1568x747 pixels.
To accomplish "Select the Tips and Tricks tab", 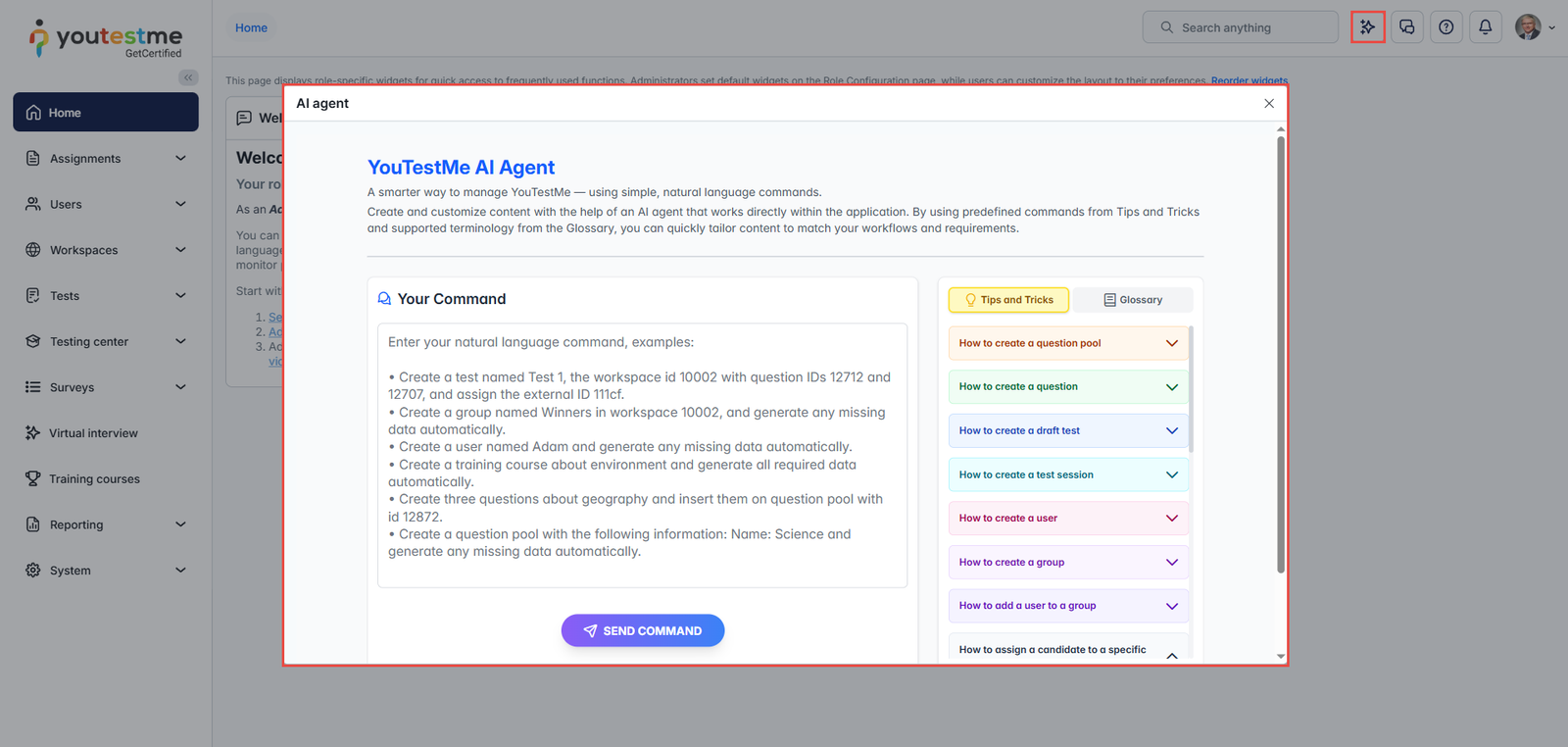I will 1008,300.
